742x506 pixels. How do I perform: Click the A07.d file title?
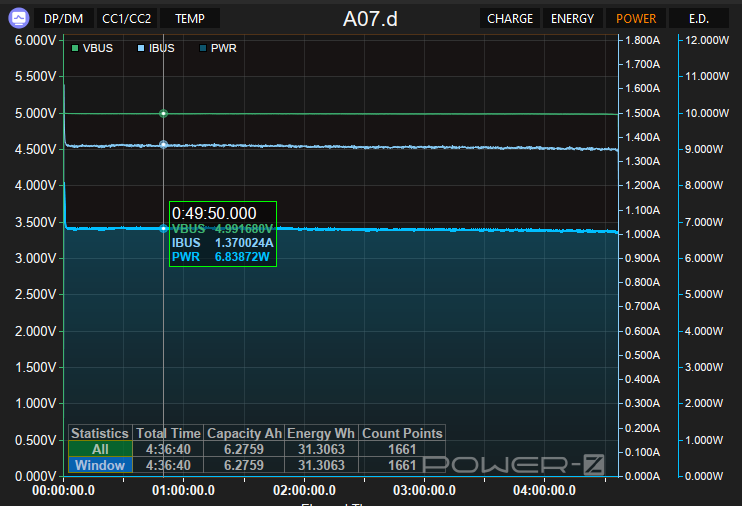point(370,18)
